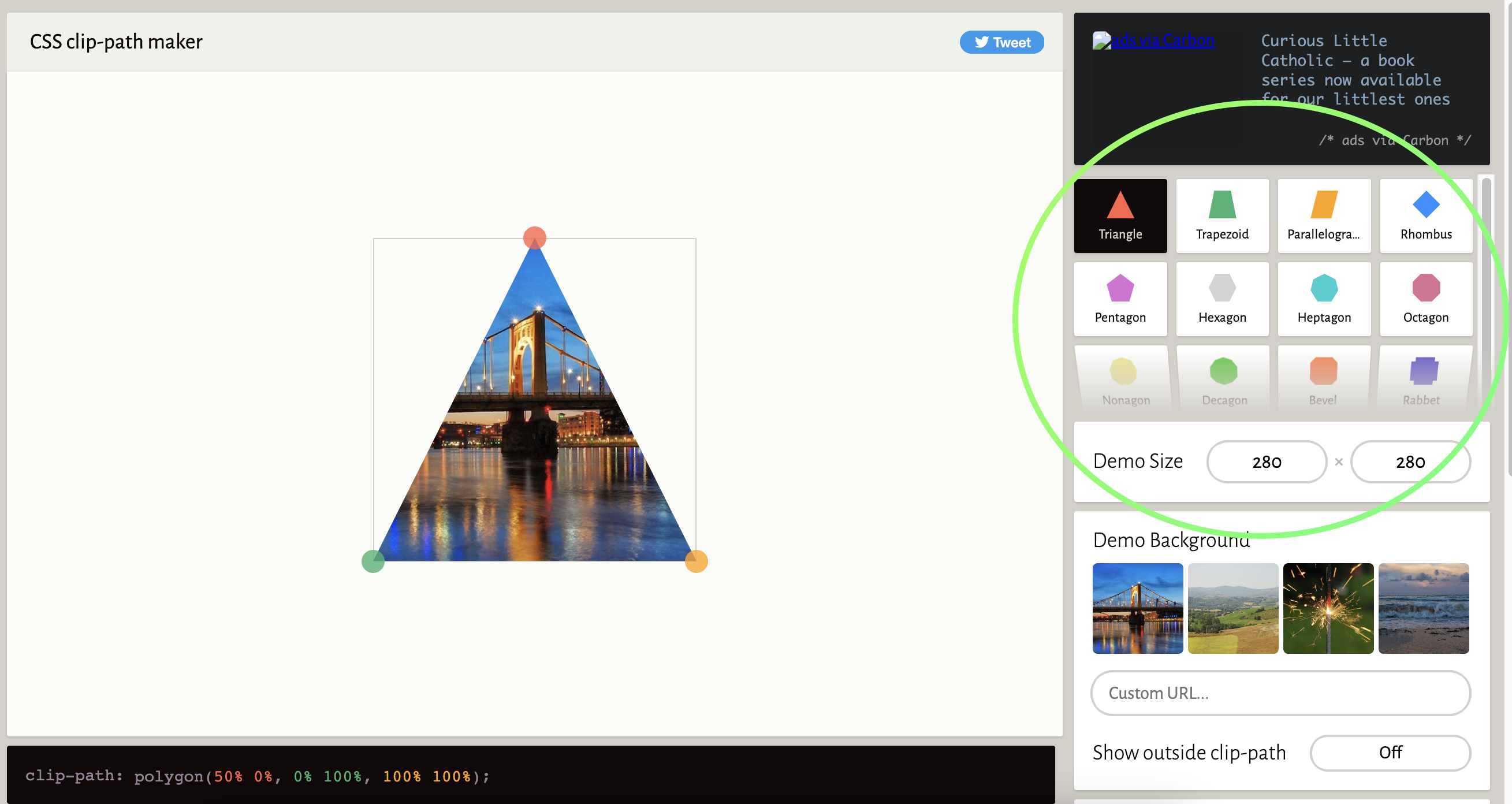This screenshot has width=1512, height=804.
Task: Click the red top polygon handle
Action: click(x=534, y=238)
